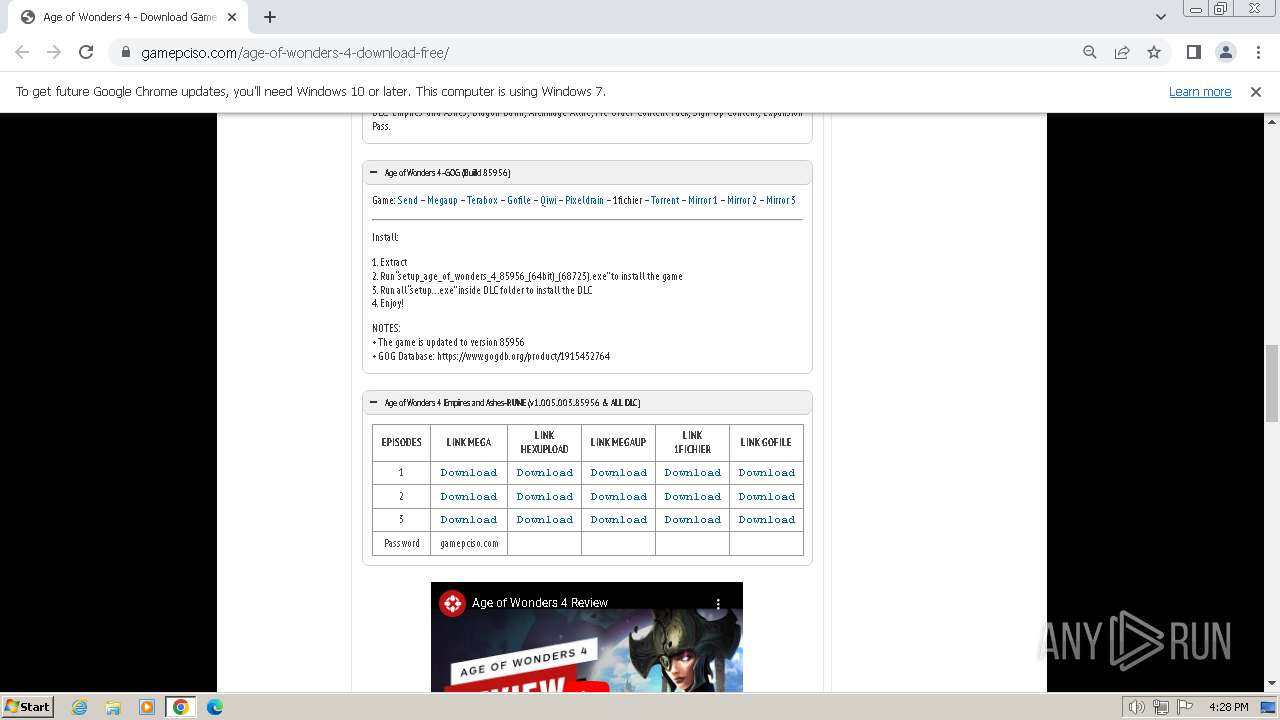This screenshot has width=1280, height=720.
Task: Open the Age of Wonders 4 Review title
Action: (x=540, y=603)
